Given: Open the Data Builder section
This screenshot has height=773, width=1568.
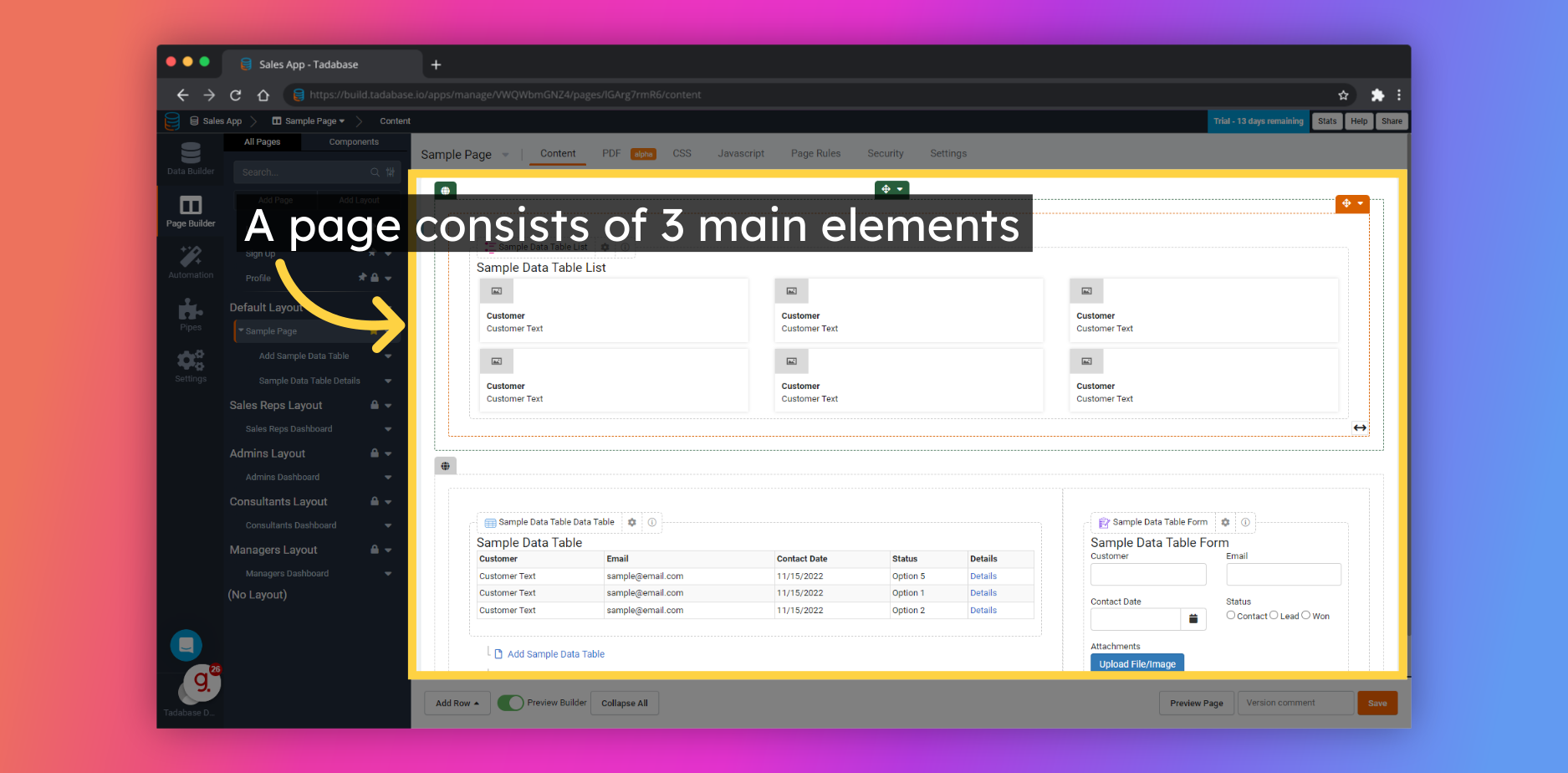Looking at the screenshot, I should tap(191, 158).
